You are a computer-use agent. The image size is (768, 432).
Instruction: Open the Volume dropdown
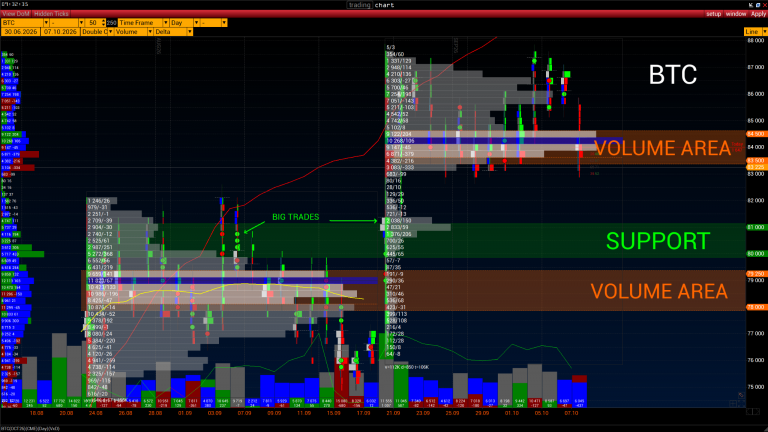150,31
